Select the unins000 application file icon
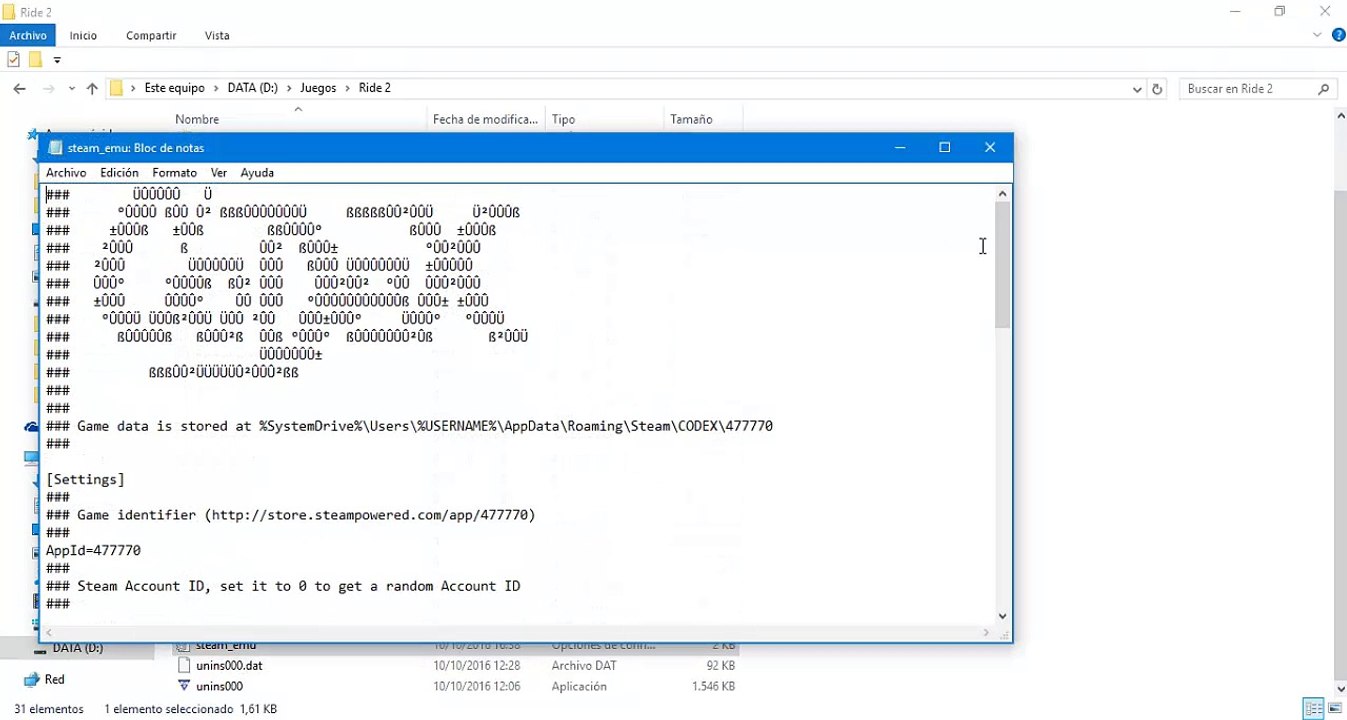Screen dimensions: 1347x720 pos(183,686)
